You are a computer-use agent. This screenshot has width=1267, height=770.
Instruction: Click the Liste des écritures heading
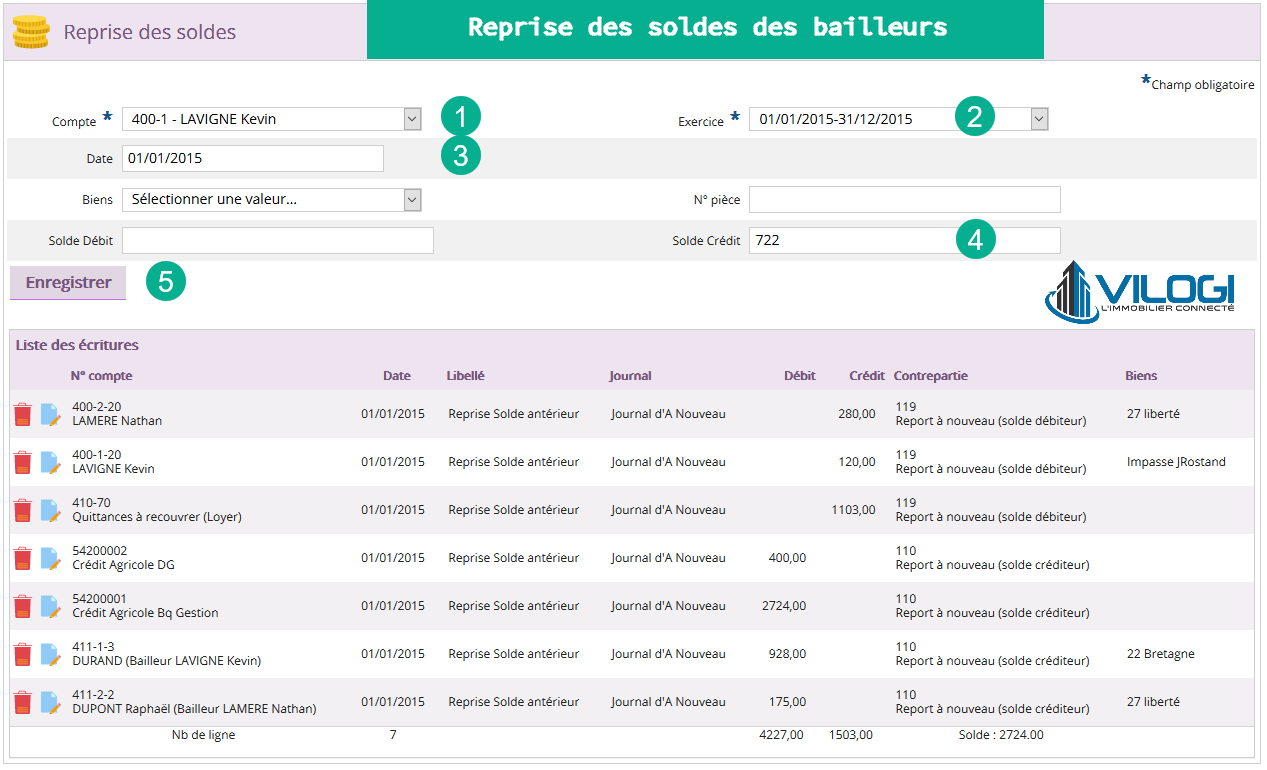pos(77,345)
